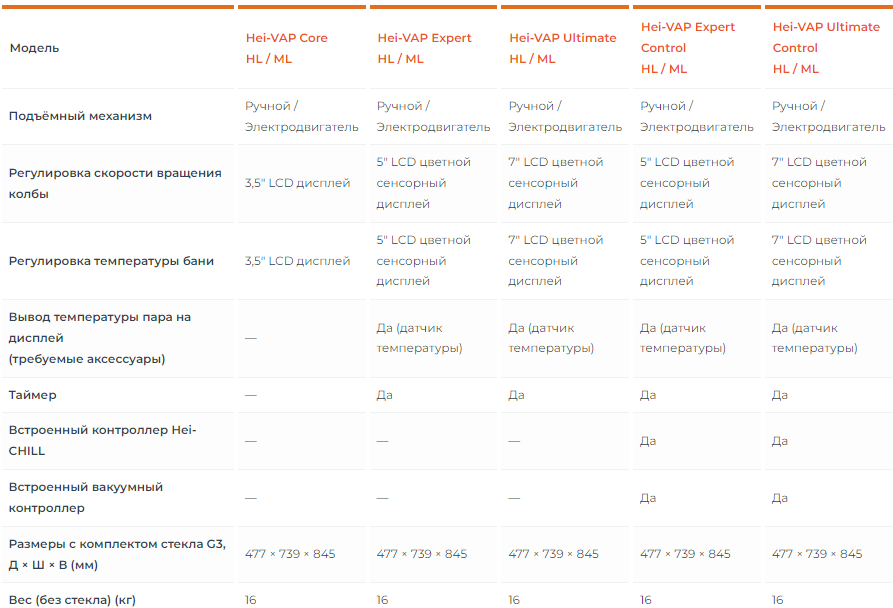Image resolution: width=893 pixels, height=608 pixels.
Task: Select the "Таймер" row label
Action: click(x=32, y=395)
